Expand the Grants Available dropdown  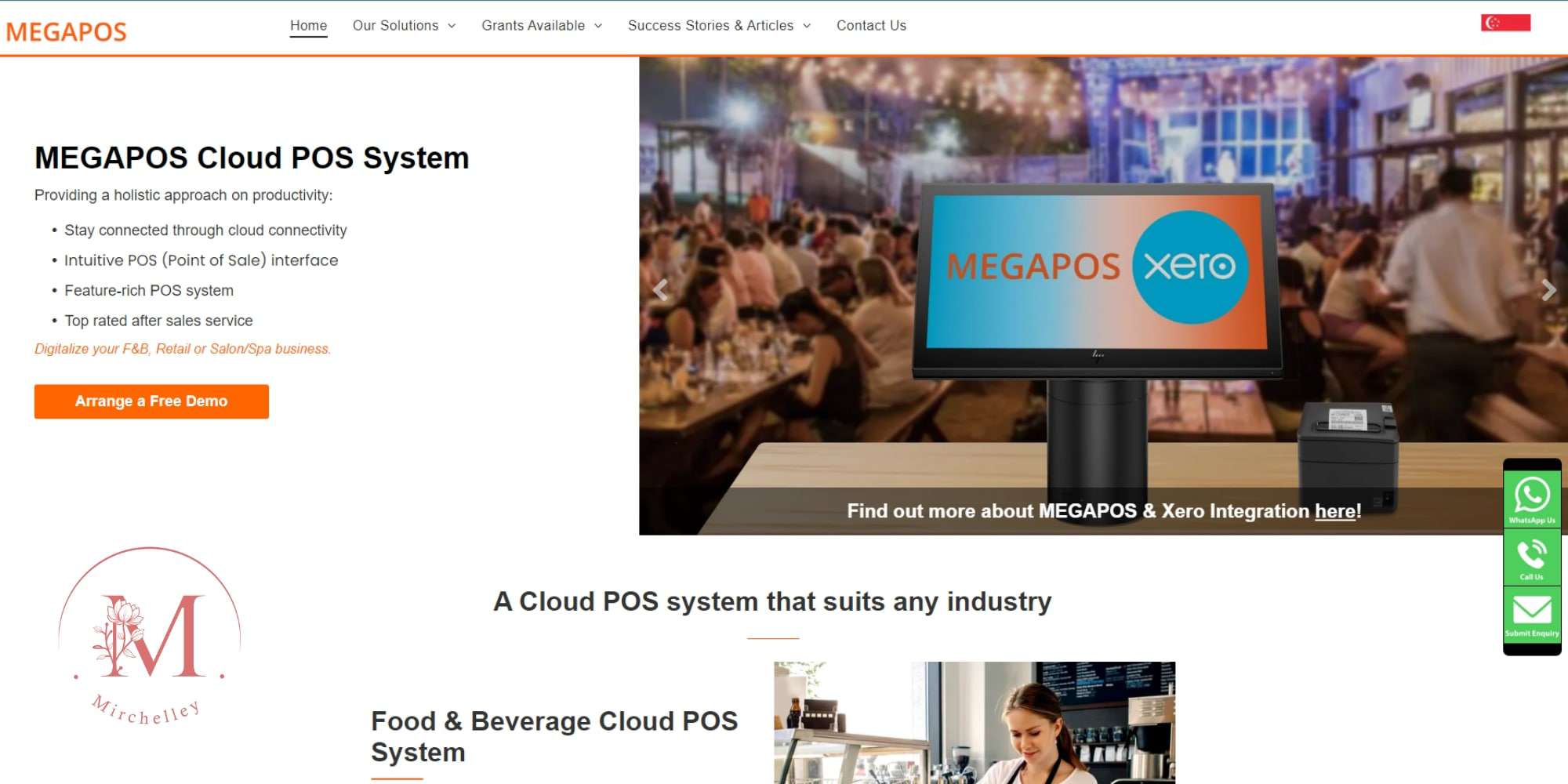click(x=542, y=26)
